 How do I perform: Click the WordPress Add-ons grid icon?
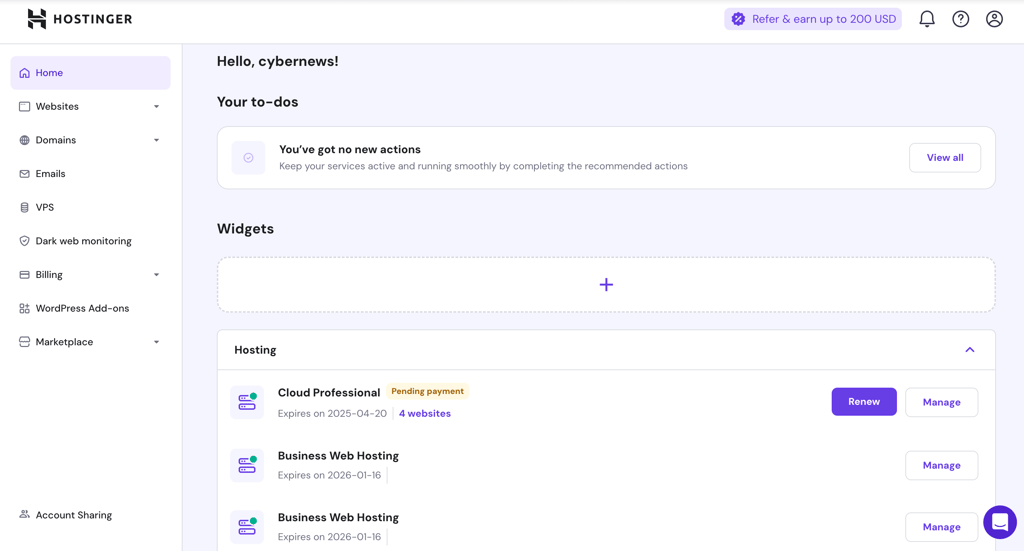(24, 308)
